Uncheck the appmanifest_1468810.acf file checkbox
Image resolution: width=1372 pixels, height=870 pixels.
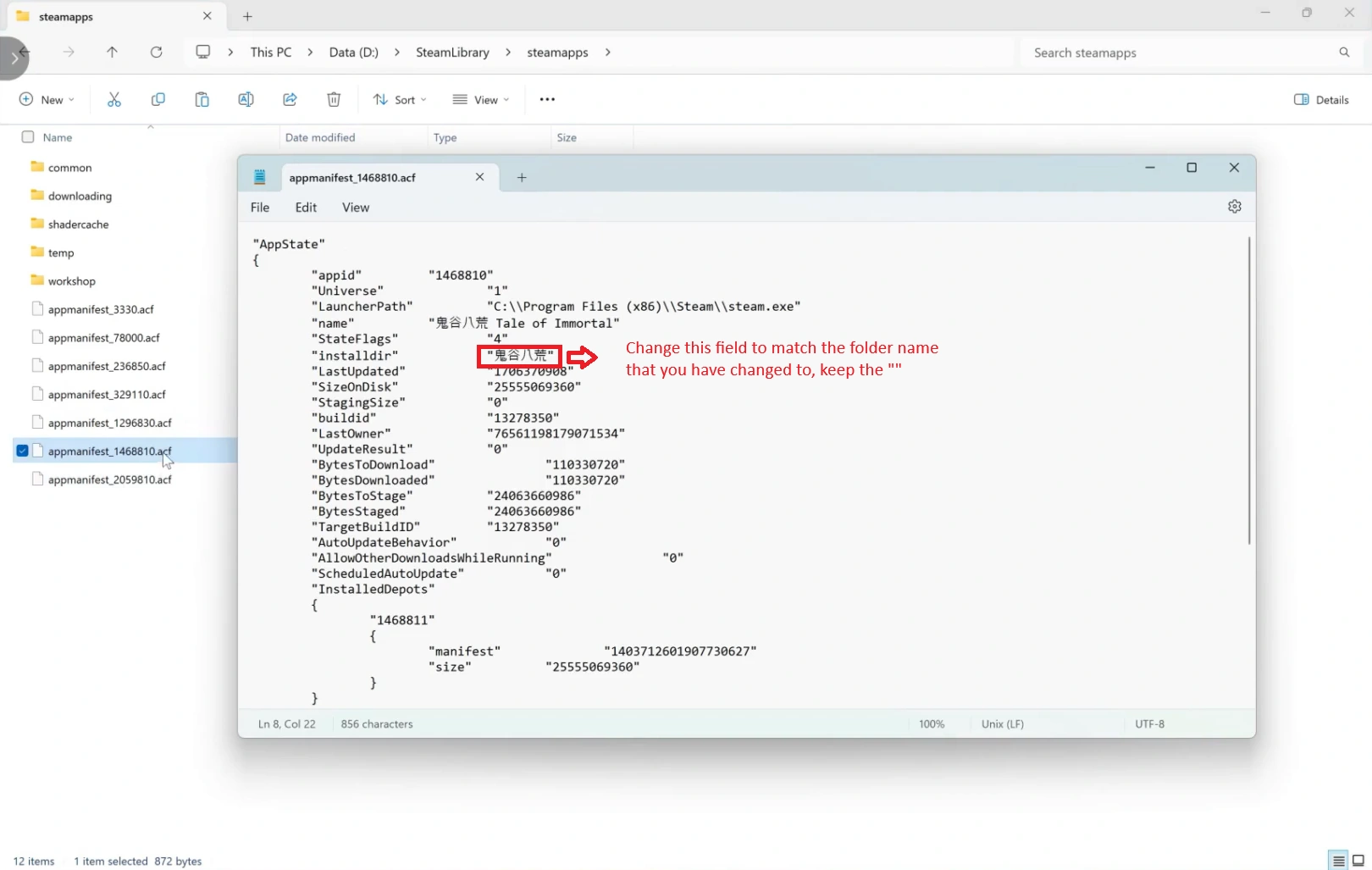pyautogui.click(x=22, y=451)
